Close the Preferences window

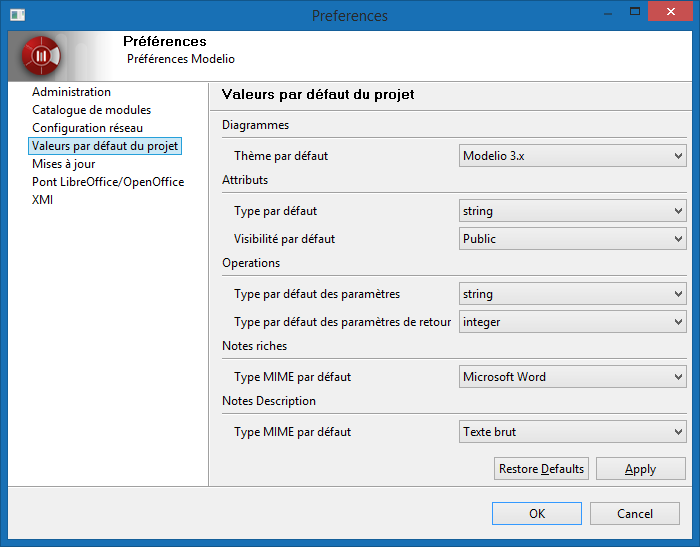(671, 11)
